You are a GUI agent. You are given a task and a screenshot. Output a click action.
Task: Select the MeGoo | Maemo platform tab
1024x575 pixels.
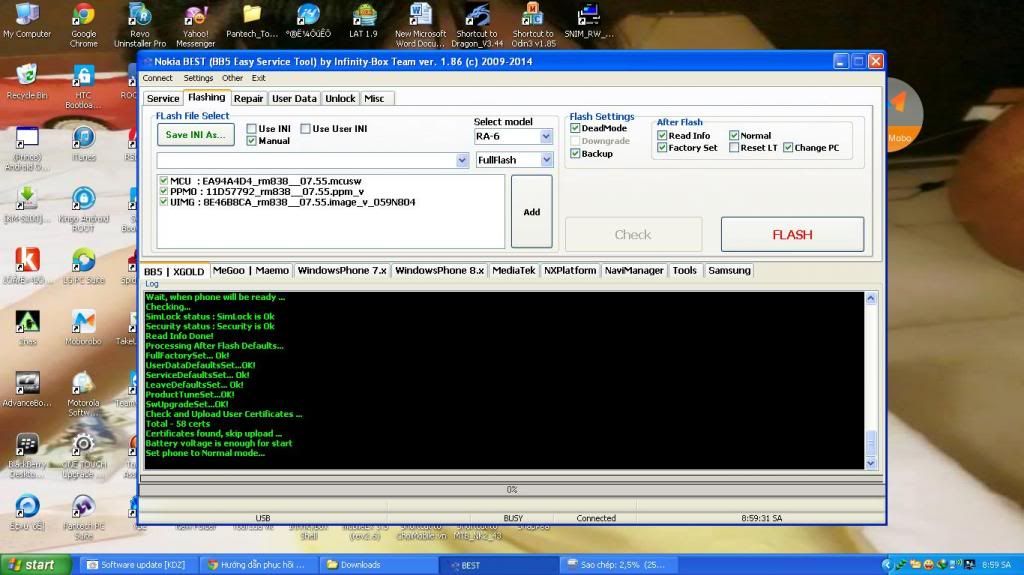coord(251,270)
